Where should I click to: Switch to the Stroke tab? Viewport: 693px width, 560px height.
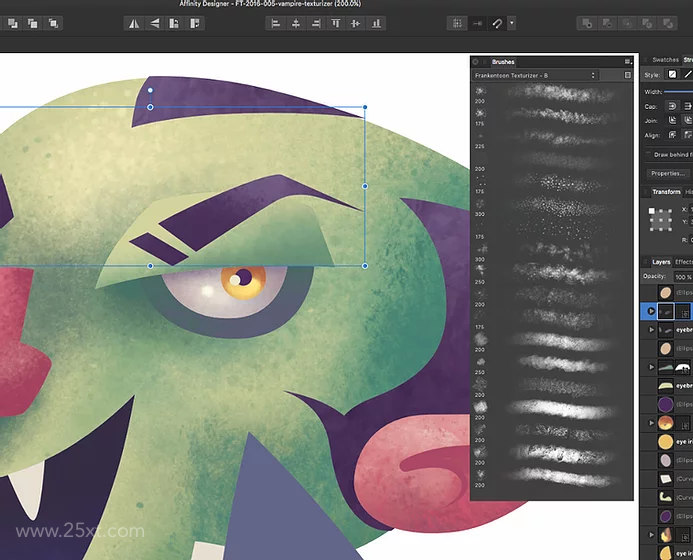688,60
